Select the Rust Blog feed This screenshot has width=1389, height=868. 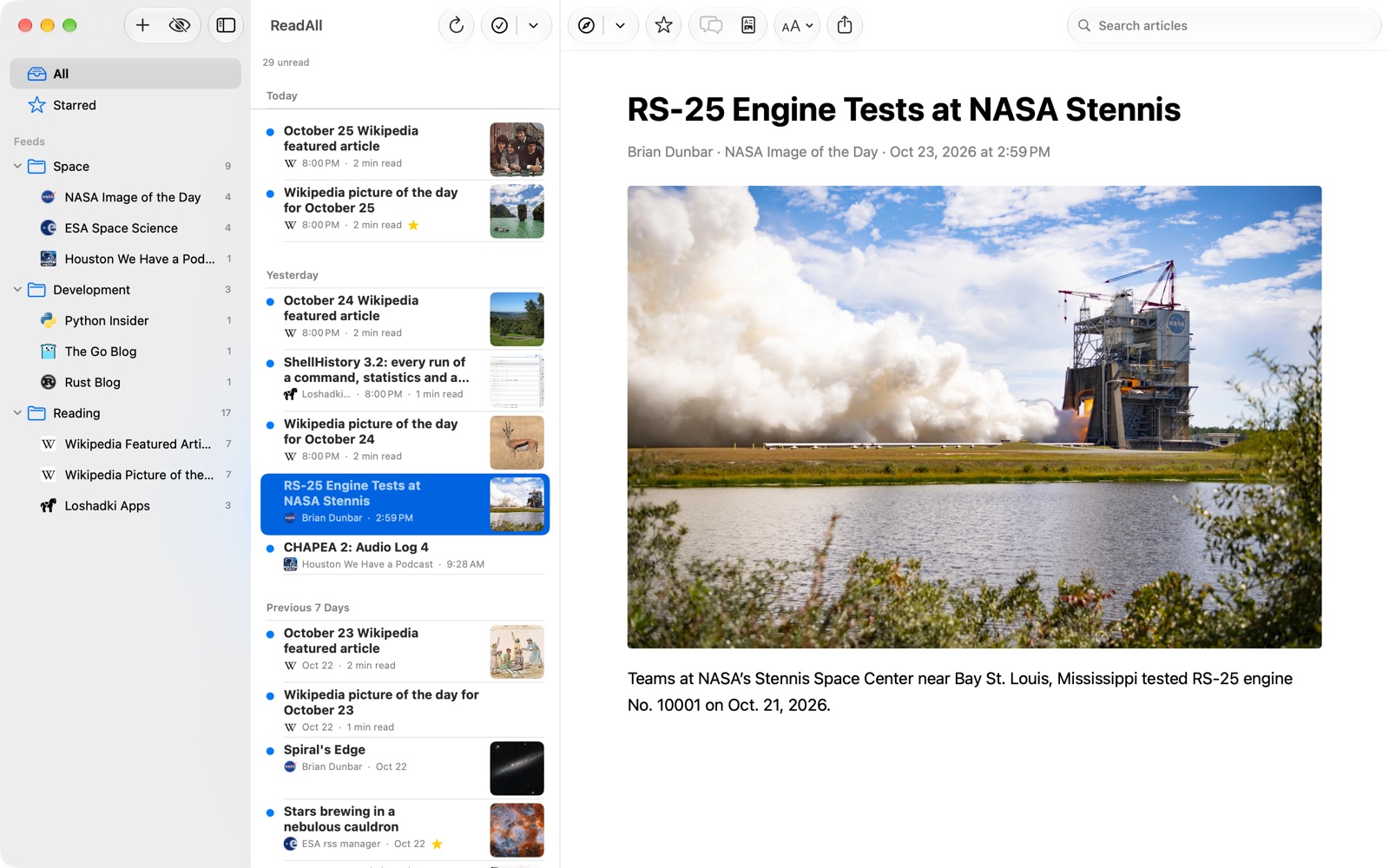click(x=125, y=382)
